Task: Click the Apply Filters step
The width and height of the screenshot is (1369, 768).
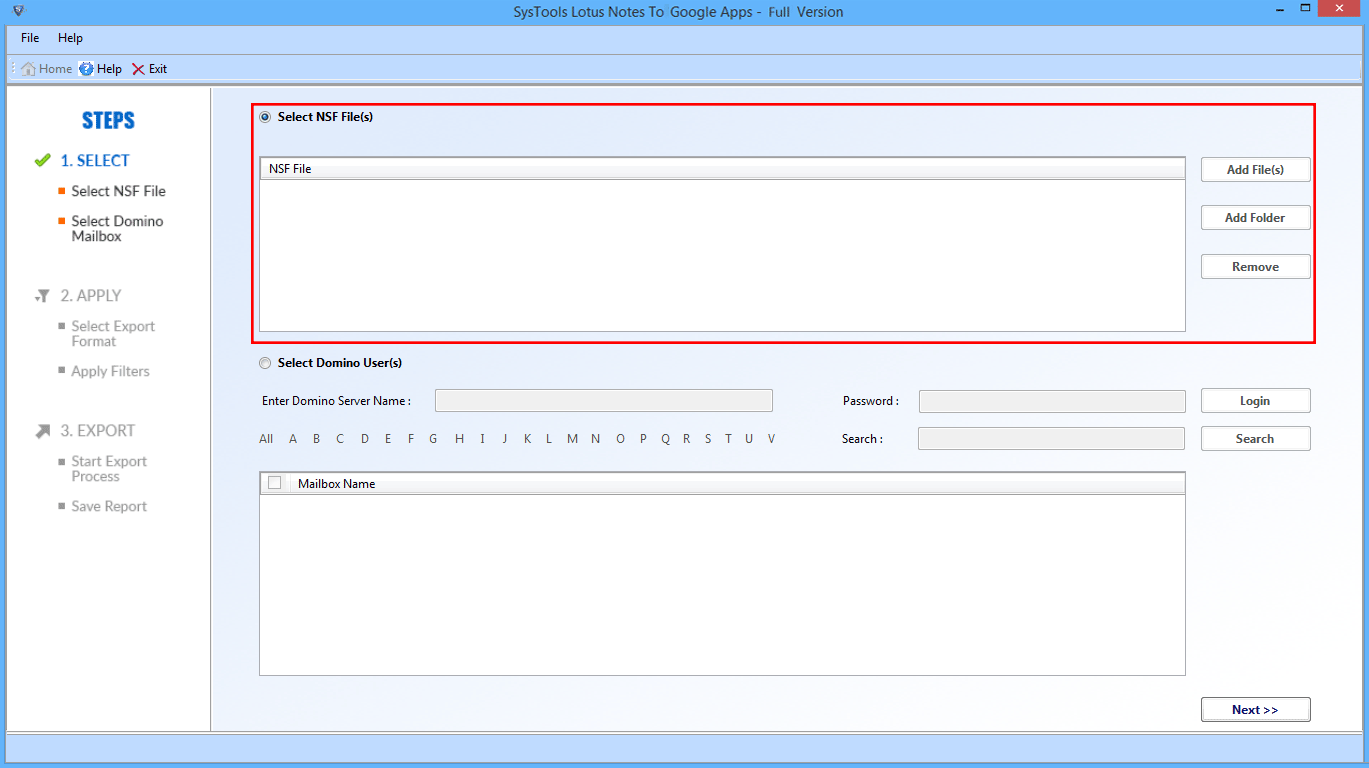Action: tap(110, 371)
